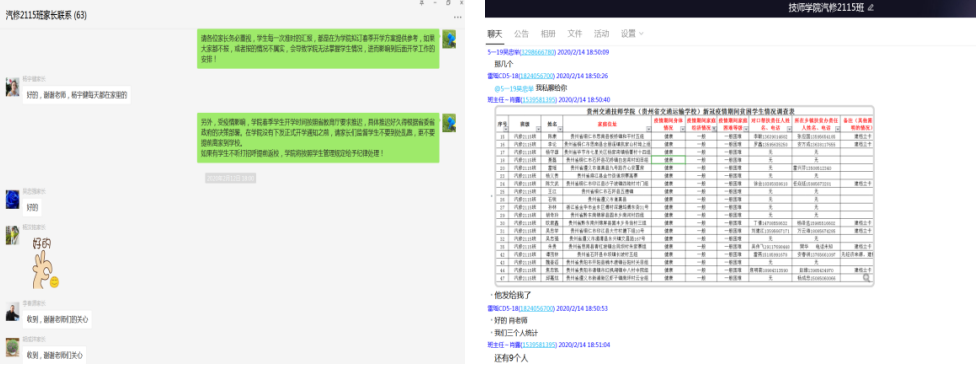Select the first green message about 请各位家长务必重视
Viewport: 976px width, 381px height.
[318, 48]
